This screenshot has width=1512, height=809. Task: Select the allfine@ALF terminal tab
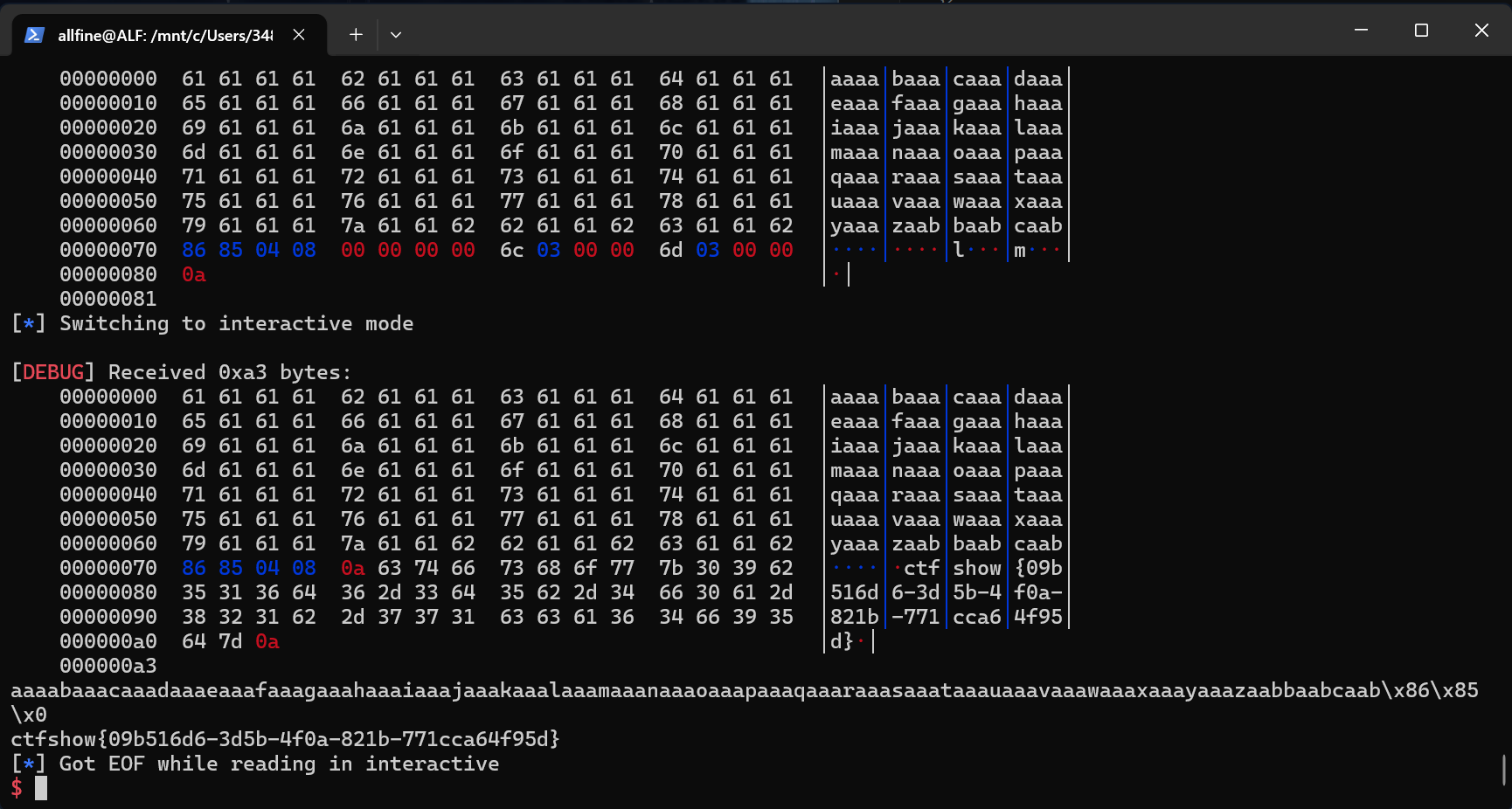coord(169,35)
